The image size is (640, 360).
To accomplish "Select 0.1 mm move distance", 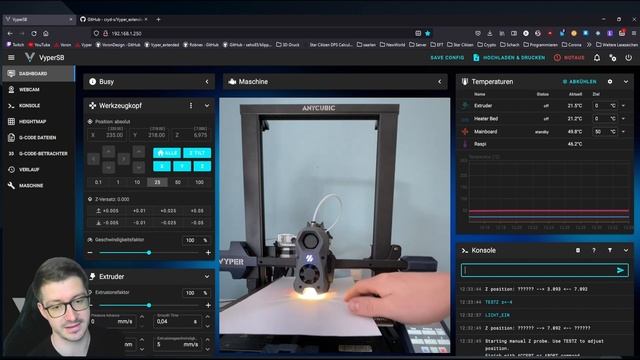I will coord(98,182).
